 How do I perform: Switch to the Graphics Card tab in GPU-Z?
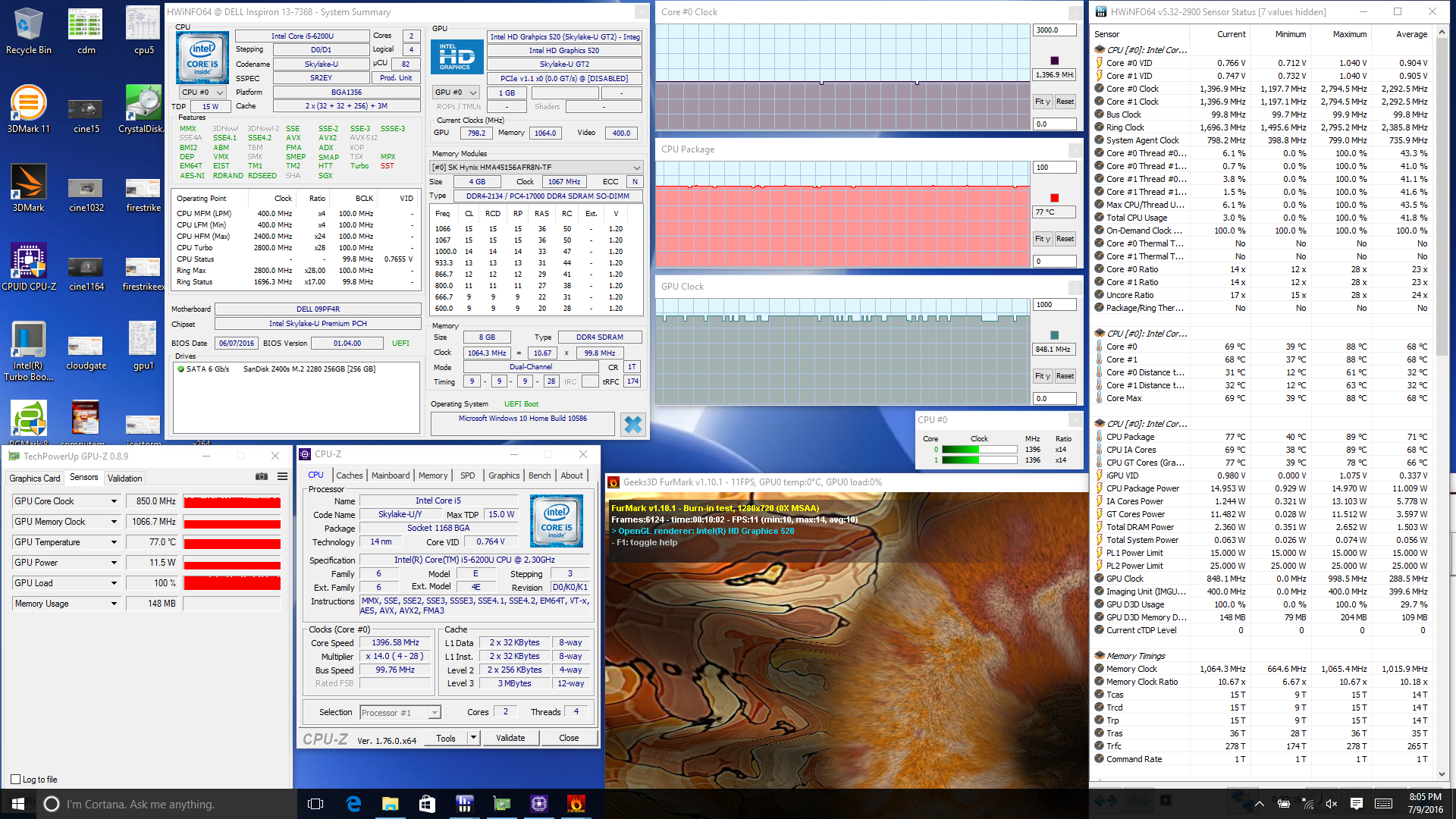34,479
